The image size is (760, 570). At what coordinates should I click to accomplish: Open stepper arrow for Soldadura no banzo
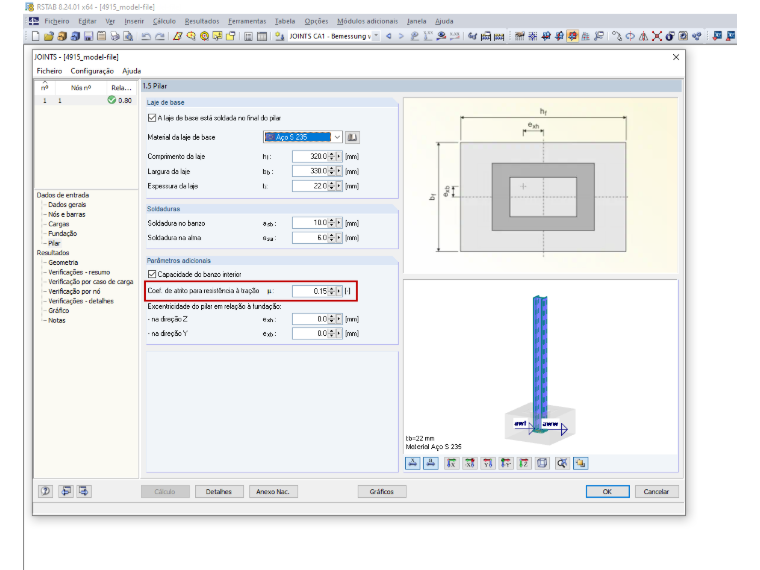(339, 223)
